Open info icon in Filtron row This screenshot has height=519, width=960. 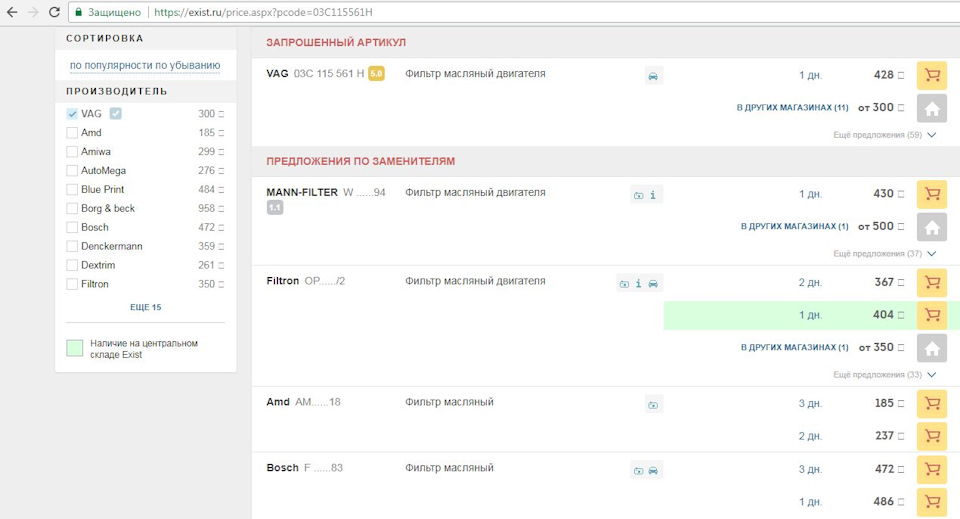point(639,284)
